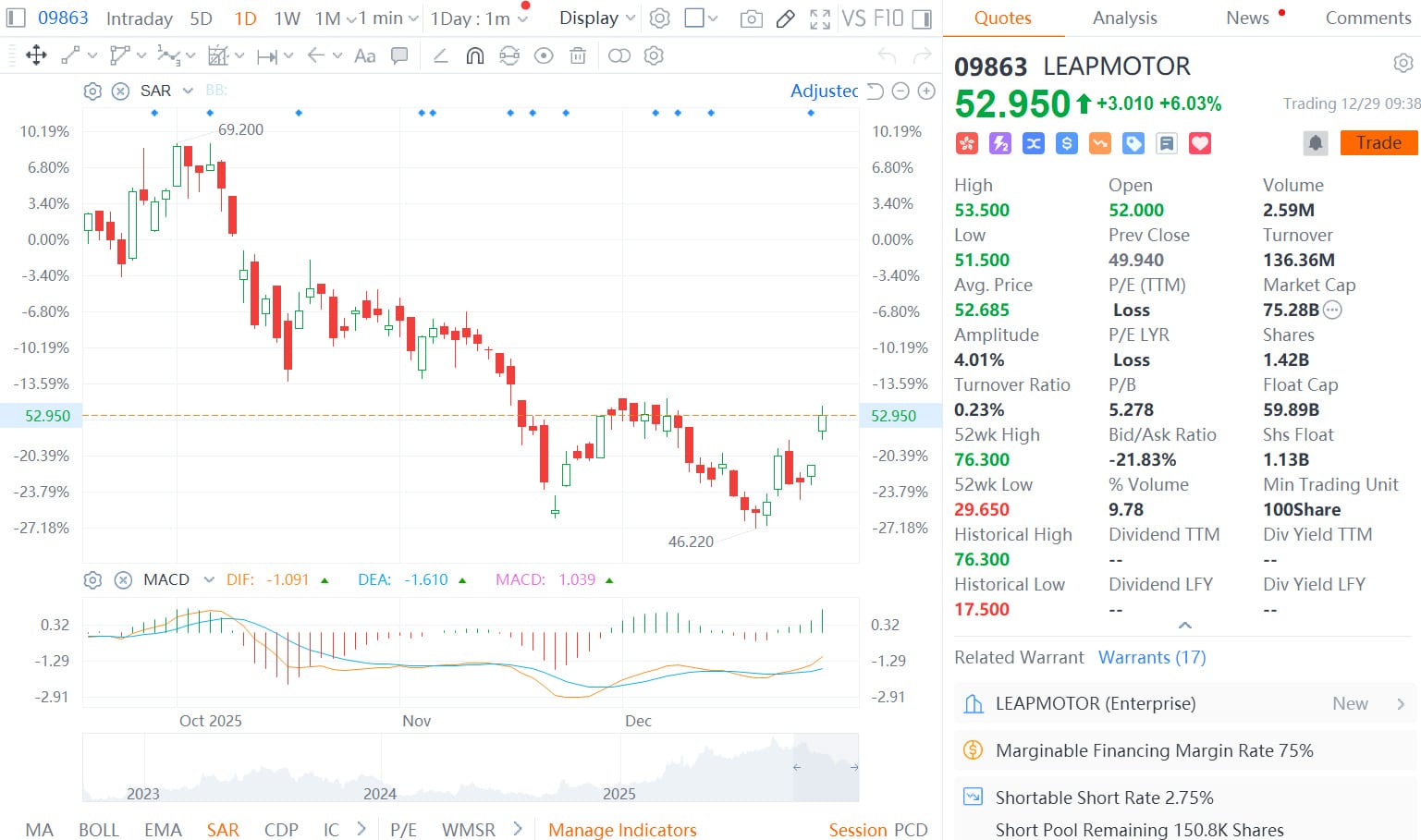Toggle off the SAR indicator with its X
The height and width of the screenshot is (840, 1421).
tap(120, 91)
